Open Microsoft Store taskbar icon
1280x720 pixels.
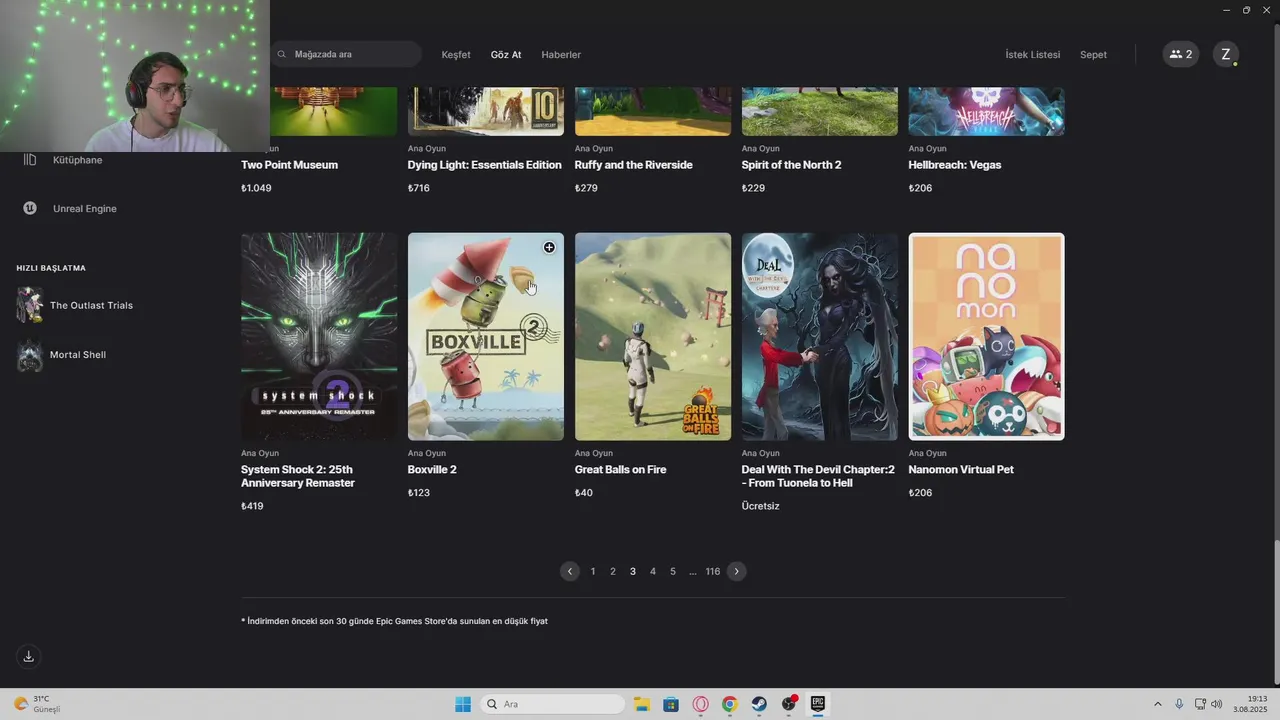671,704
